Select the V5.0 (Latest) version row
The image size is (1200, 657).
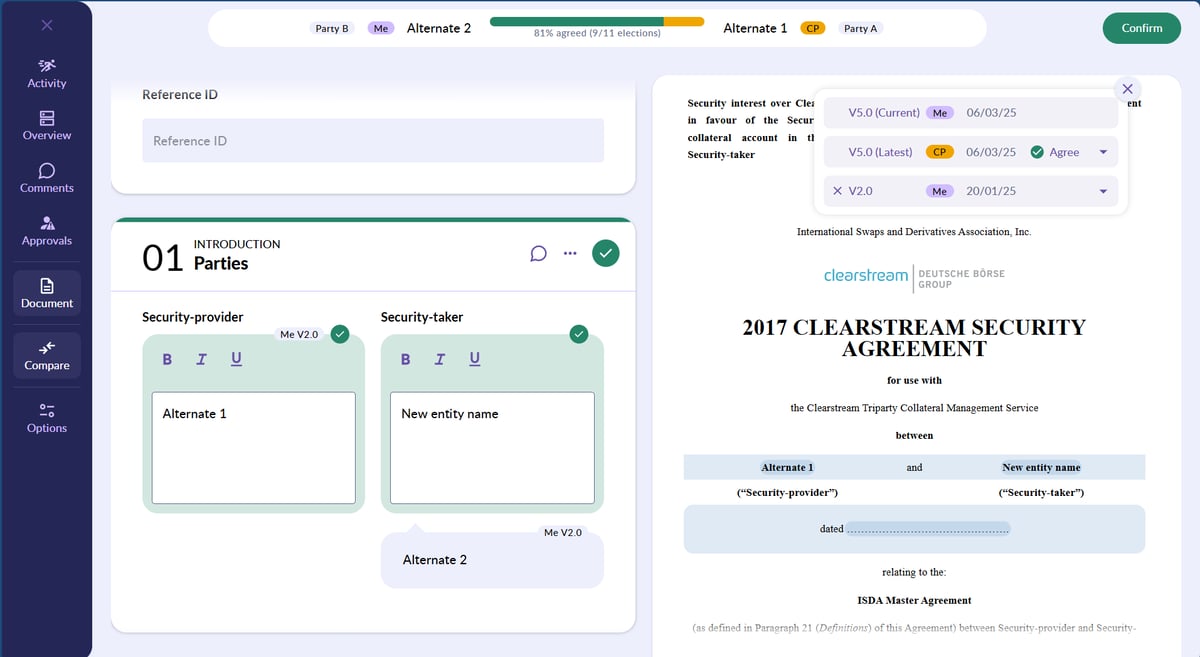tap(970, 152)
